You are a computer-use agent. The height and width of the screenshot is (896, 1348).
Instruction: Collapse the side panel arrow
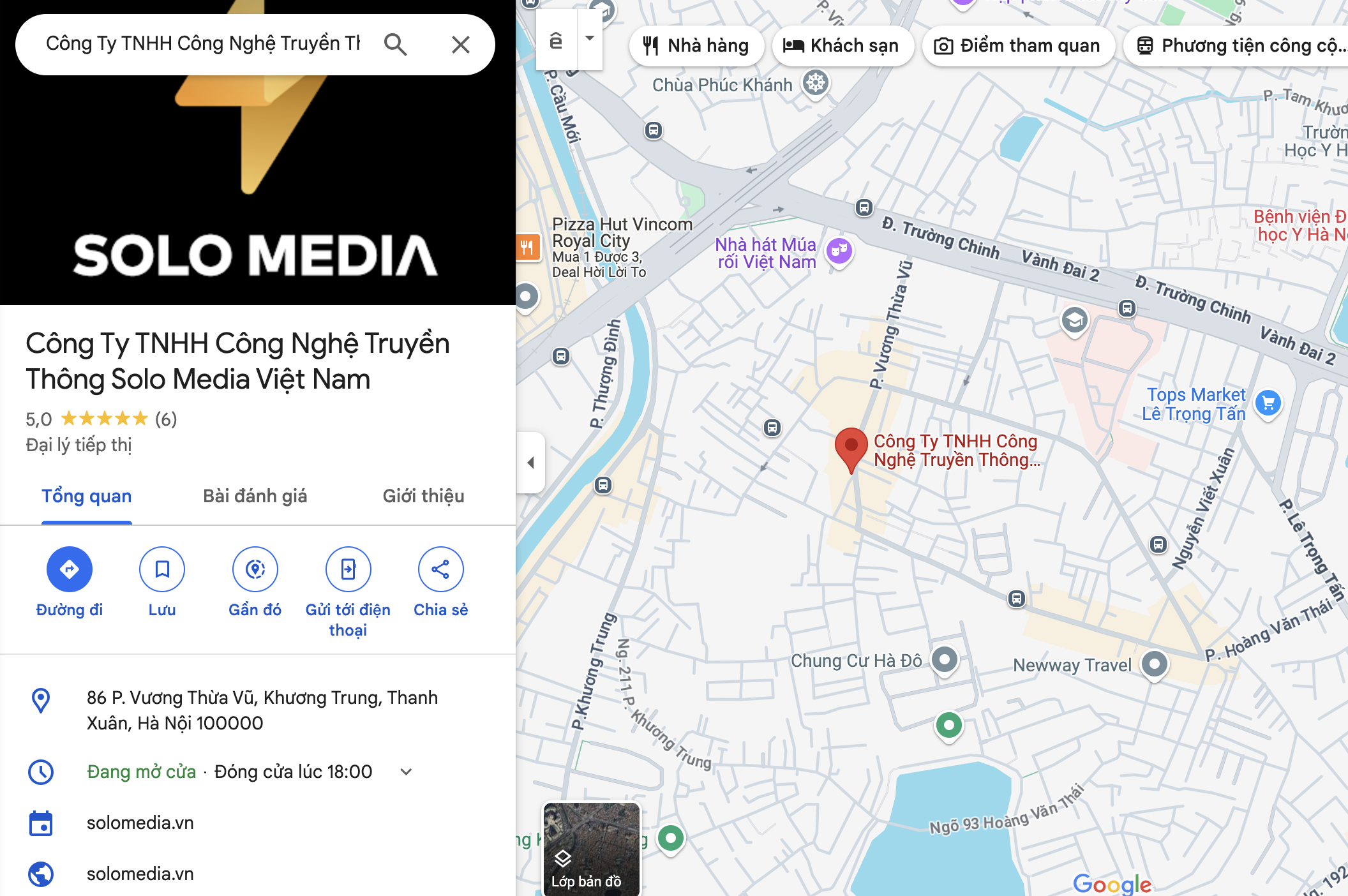pyautogui.click(x=530, y=463)
